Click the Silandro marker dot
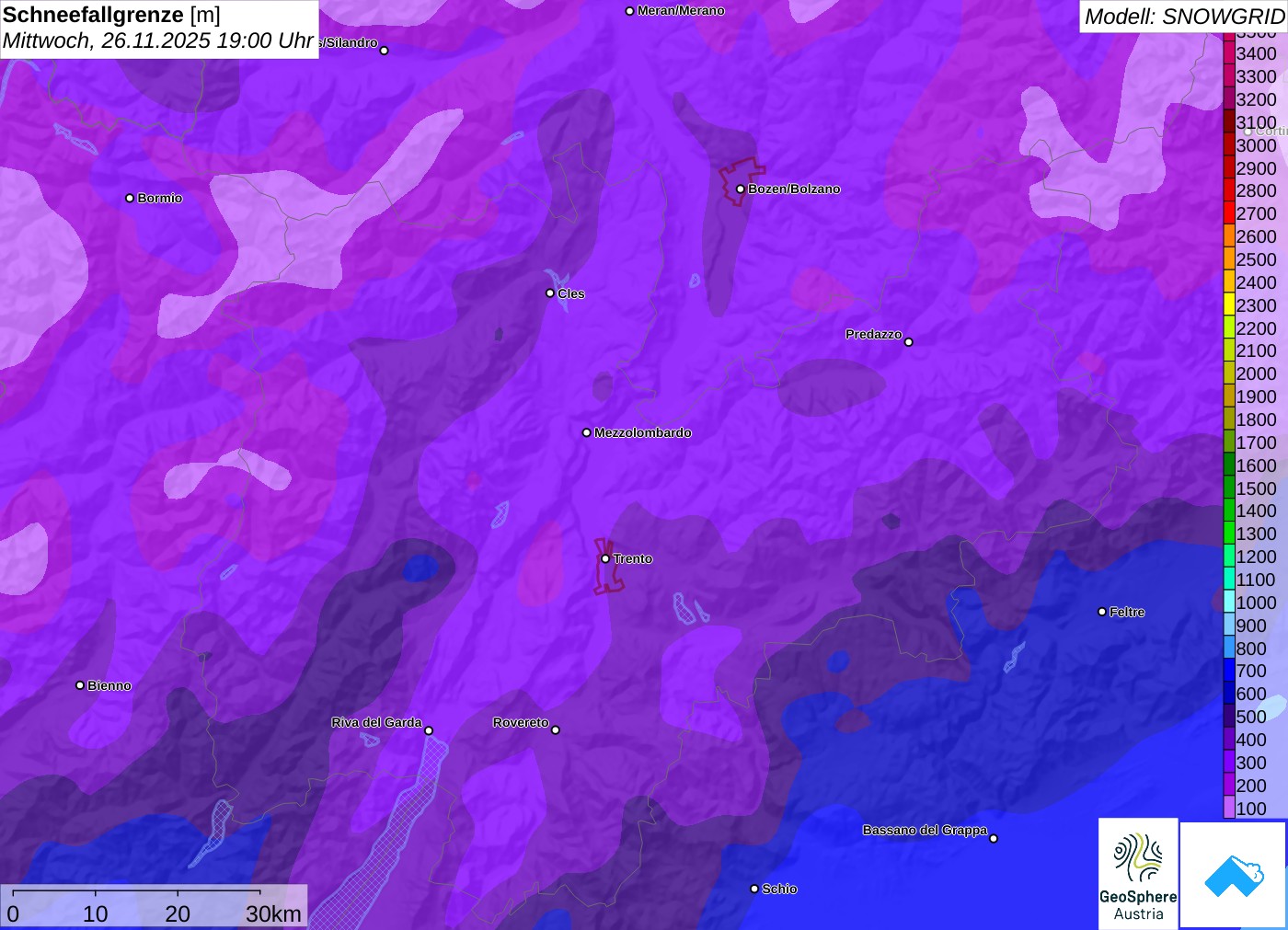 pos(385,51)
